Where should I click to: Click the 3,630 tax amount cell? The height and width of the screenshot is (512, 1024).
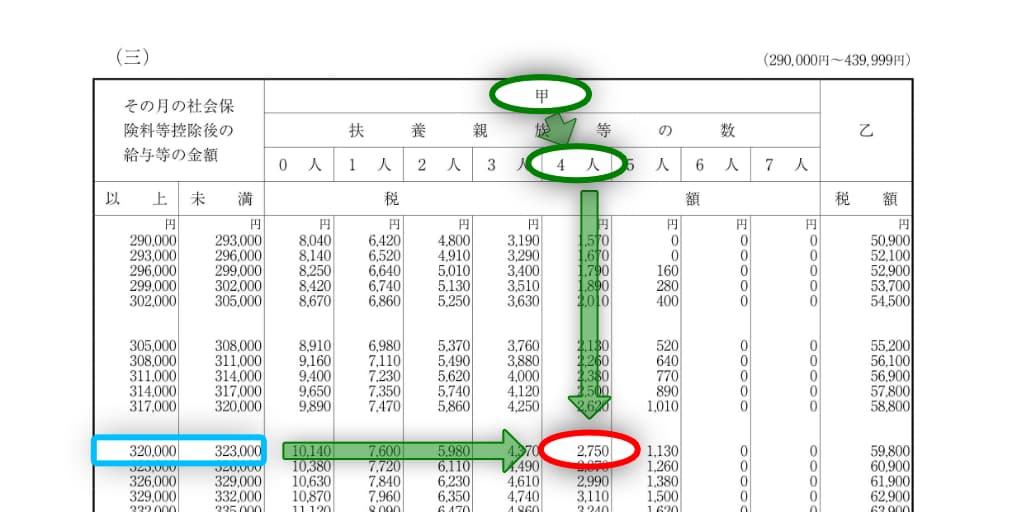click(x=523, y=301)
